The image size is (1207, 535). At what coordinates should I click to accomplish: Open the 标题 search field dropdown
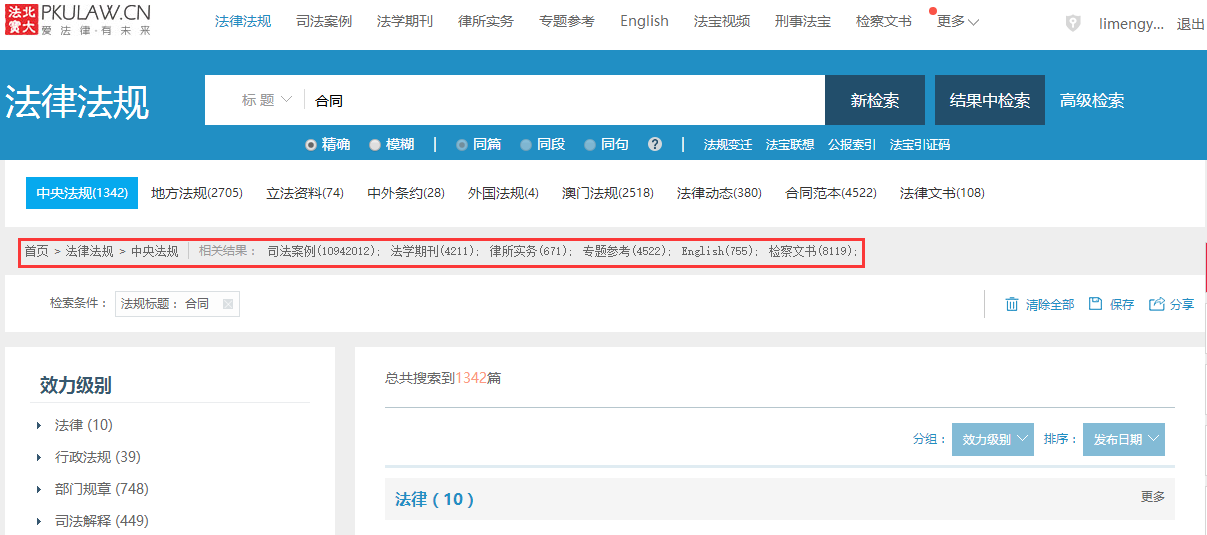click(x=267, y=100)
